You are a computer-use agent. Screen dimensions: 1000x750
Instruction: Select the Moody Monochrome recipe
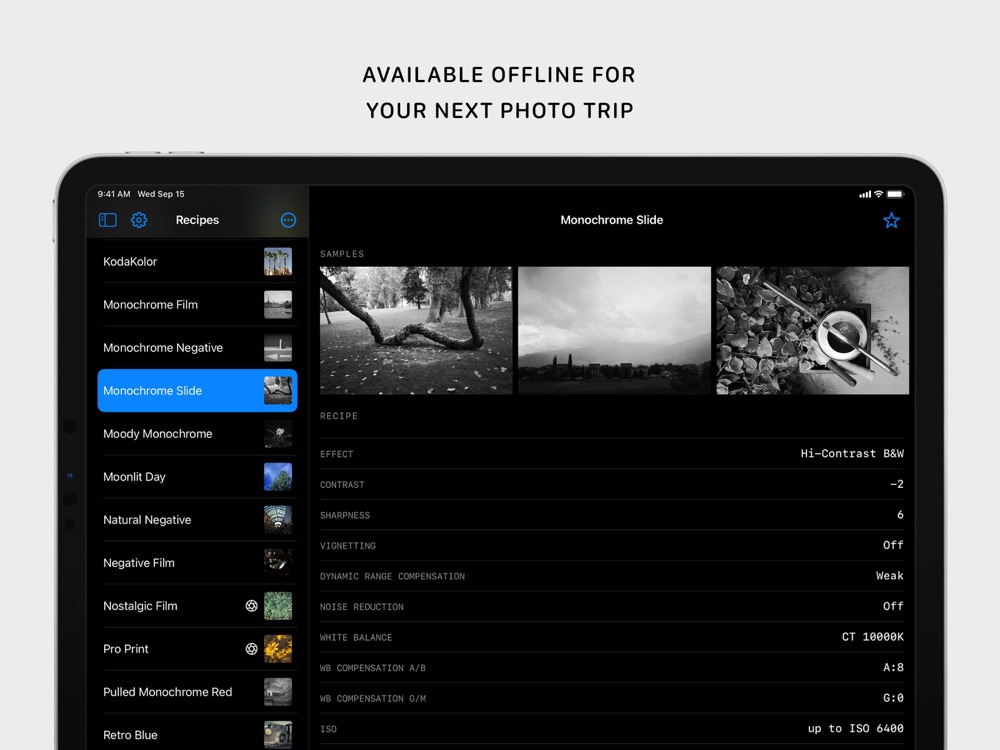197,434
